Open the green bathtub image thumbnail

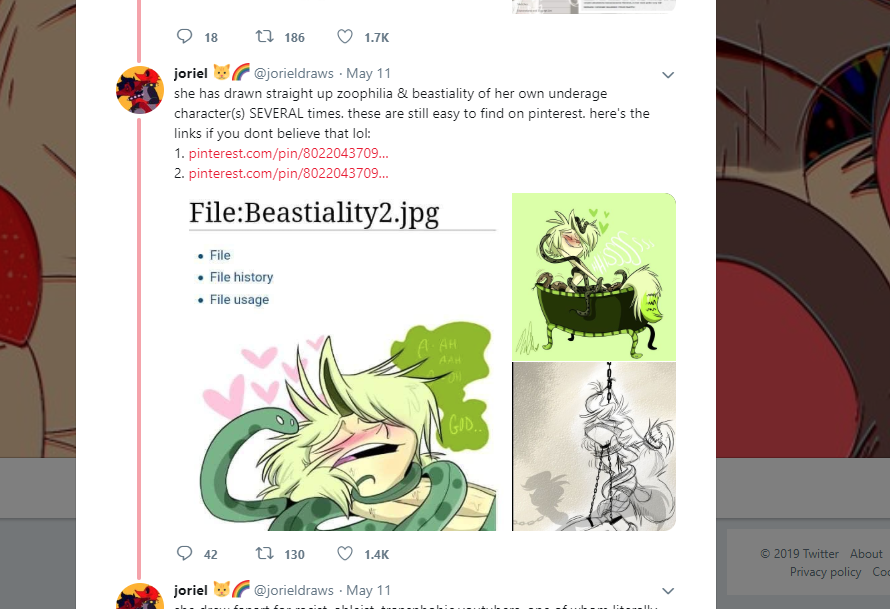click(x=594, y=277)
